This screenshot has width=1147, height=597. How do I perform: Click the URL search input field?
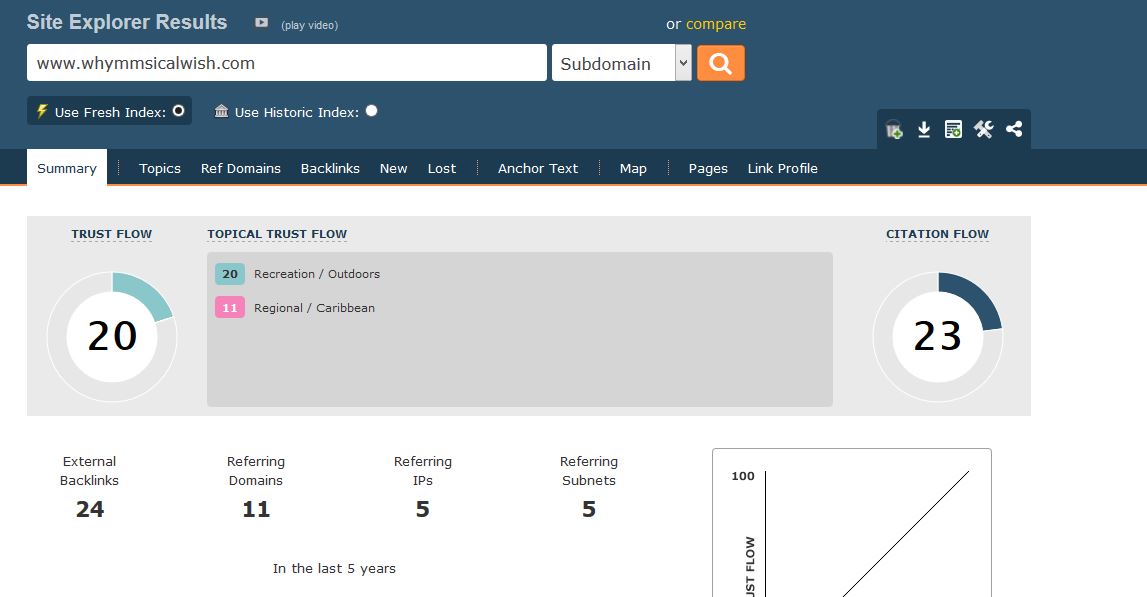point(287,63)
